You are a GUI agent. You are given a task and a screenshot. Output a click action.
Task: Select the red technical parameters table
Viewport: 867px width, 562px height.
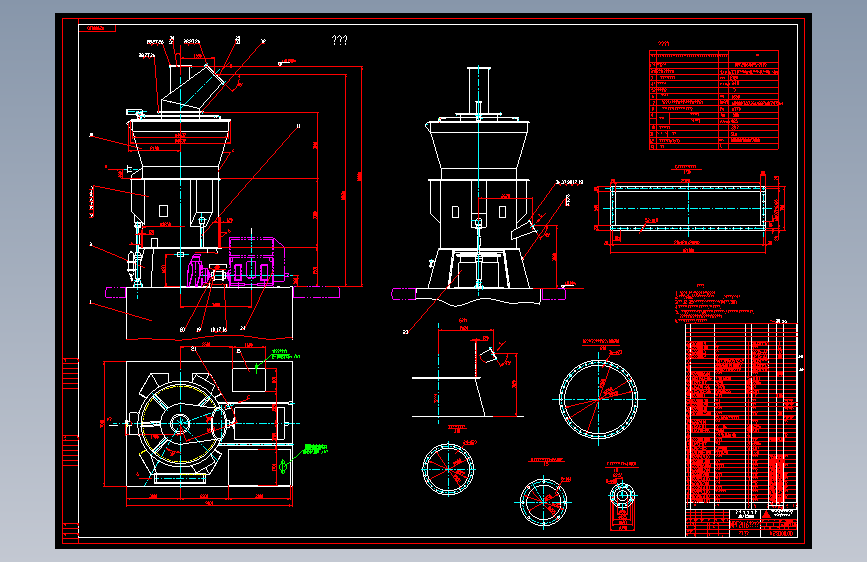[x=714, y=100]
